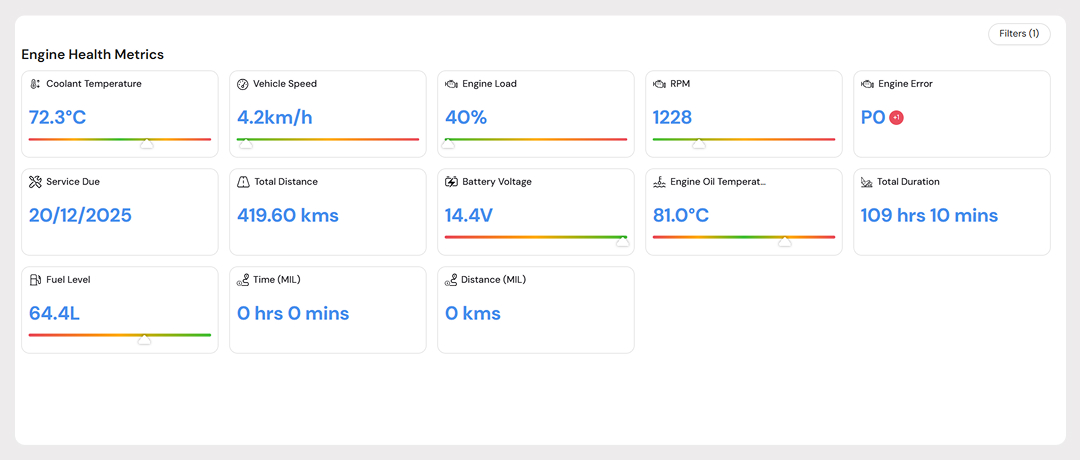Click the Time (MIL) icon
The image size is (1080, 460).
(x=242, y=280)
